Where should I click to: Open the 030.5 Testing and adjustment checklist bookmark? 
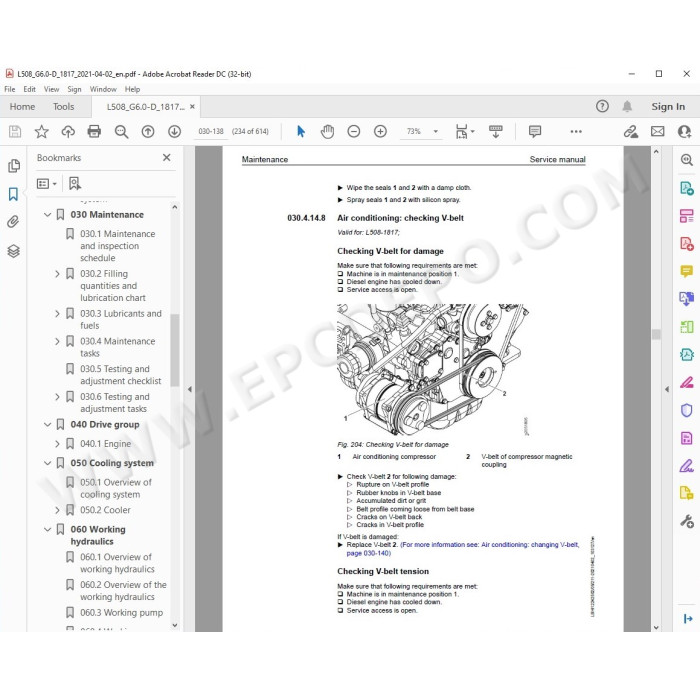coord(121,375)
